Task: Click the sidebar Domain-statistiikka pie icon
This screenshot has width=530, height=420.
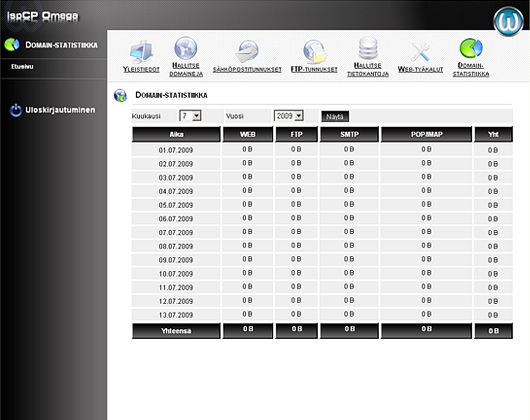Action: pos(12,45)
